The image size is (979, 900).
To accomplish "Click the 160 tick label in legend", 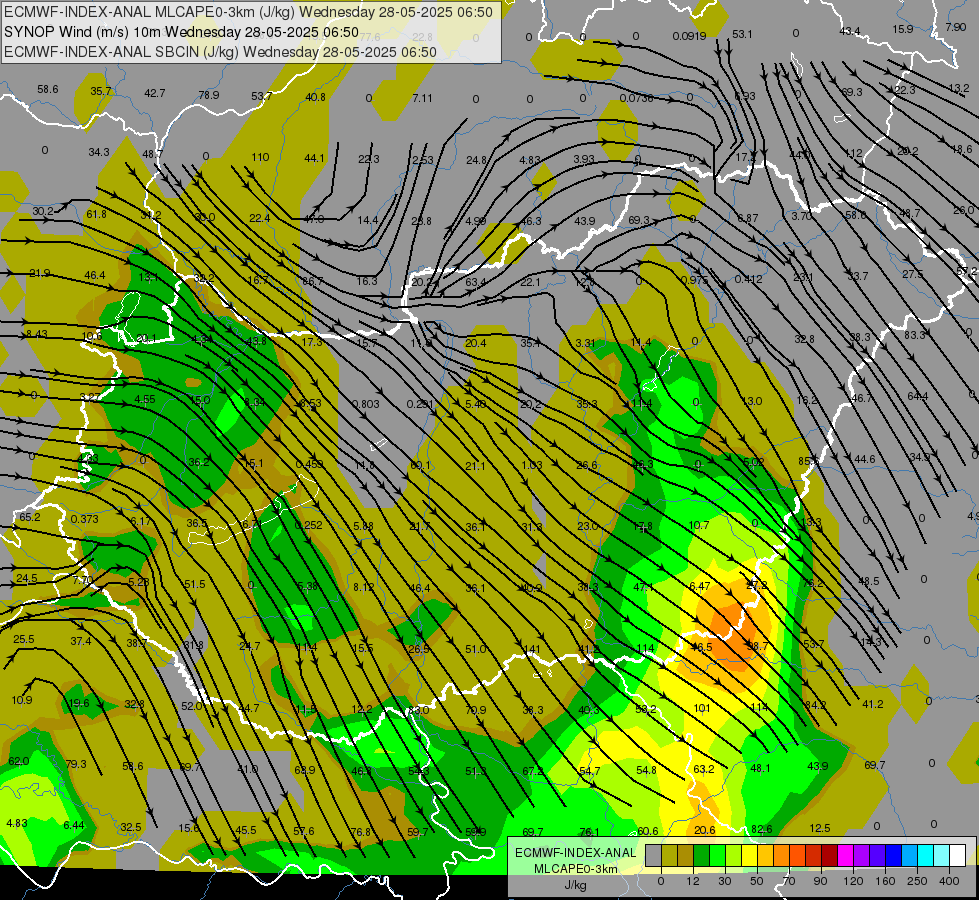I will 885,881.
